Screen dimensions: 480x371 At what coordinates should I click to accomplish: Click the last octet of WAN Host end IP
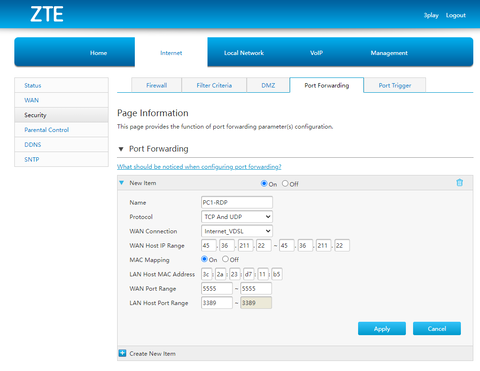[x=342, y=245]
